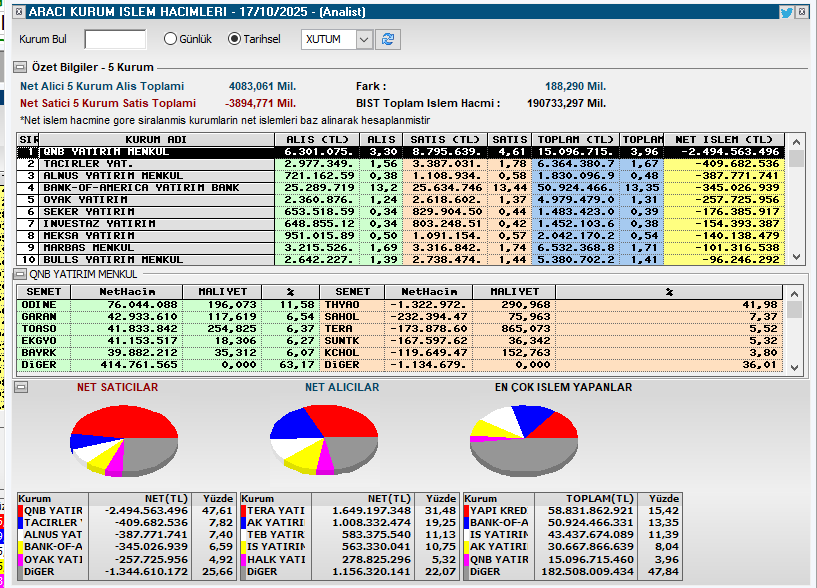Click the GARAN stock row

click(x=168, y=317)
